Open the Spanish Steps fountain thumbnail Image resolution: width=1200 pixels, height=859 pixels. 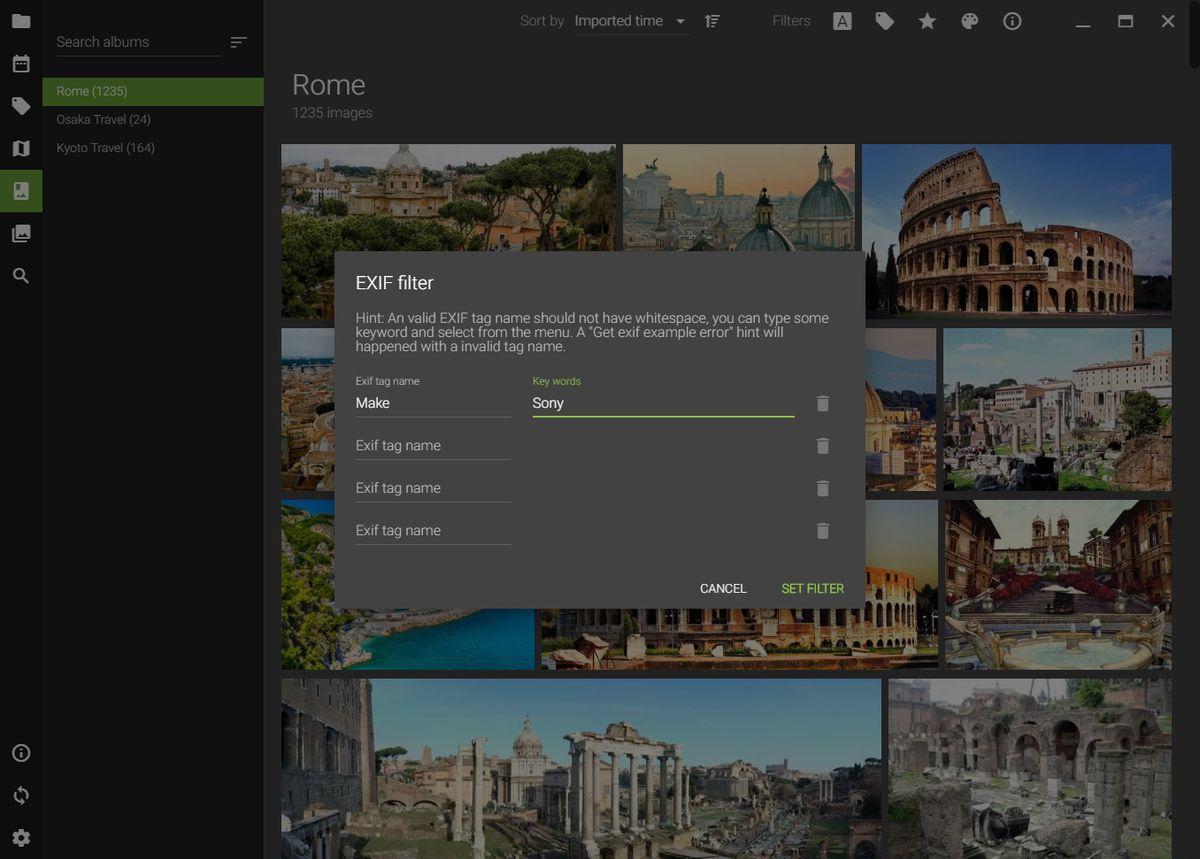coord(1058,585)
